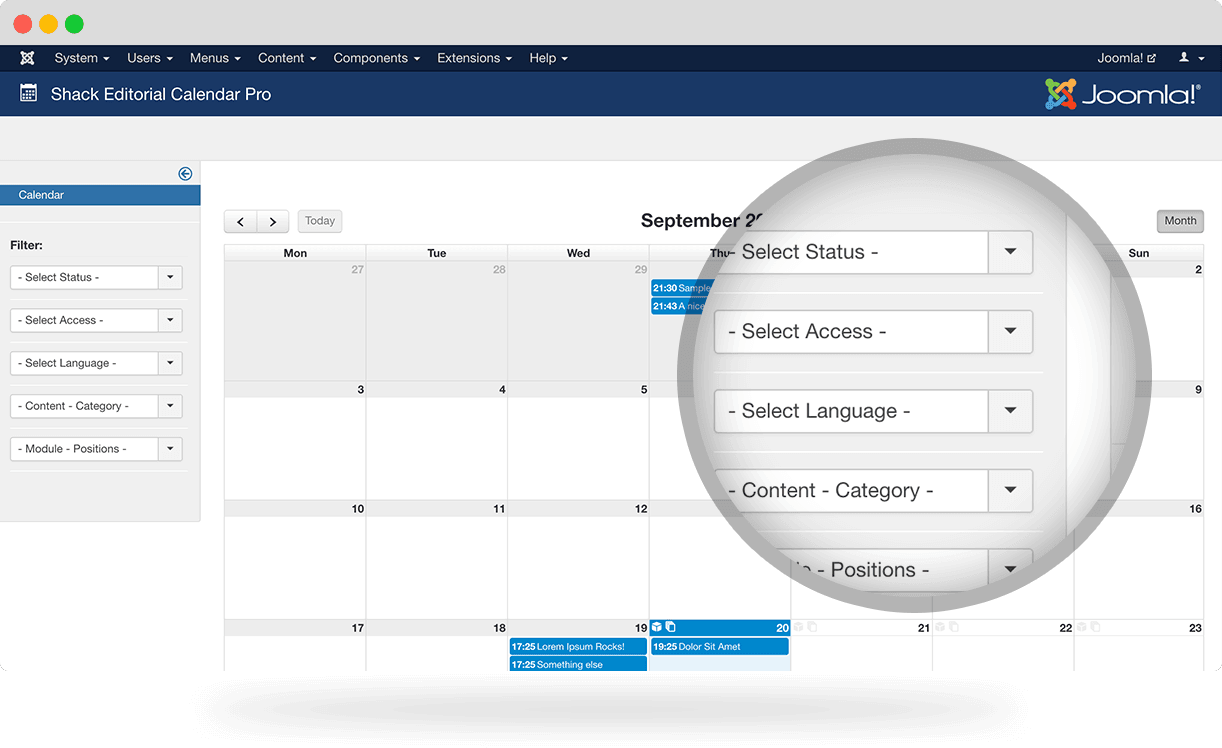Open the Content - Category filter dropdown in the sidebar

(x=96, y=406)
